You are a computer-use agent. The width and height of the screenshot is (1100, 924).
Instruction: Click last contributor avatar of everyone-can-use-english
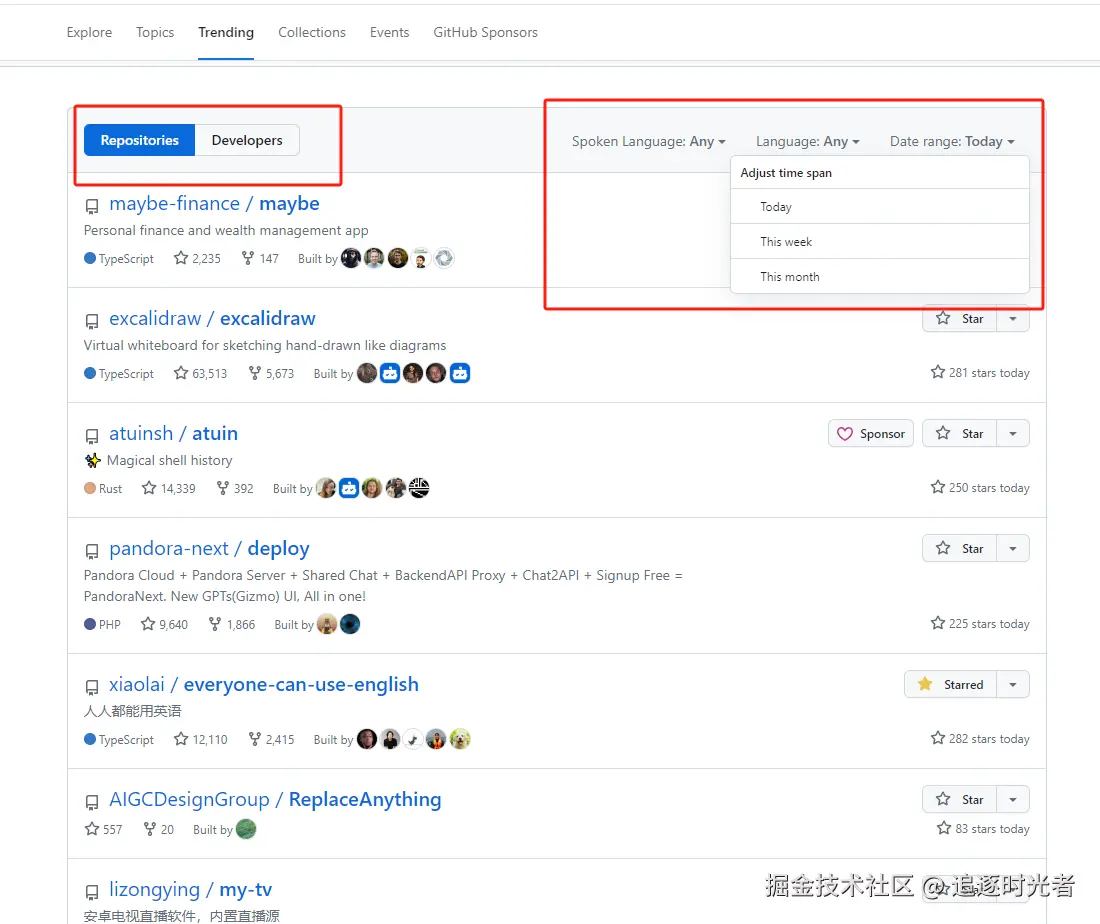460,739
